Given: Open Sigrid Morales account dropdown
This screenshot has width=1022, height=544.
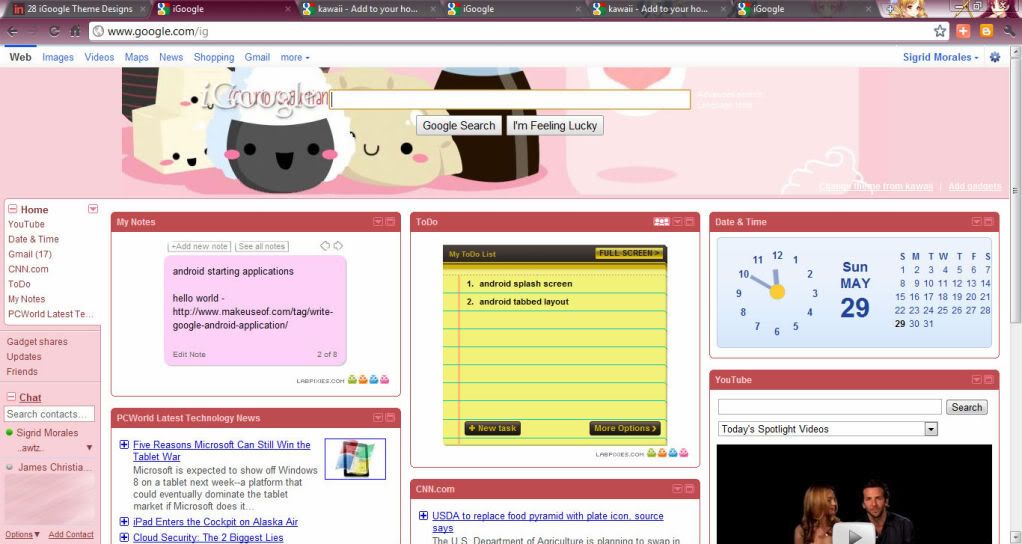Looking at the screenshot, I should (941, 57).
